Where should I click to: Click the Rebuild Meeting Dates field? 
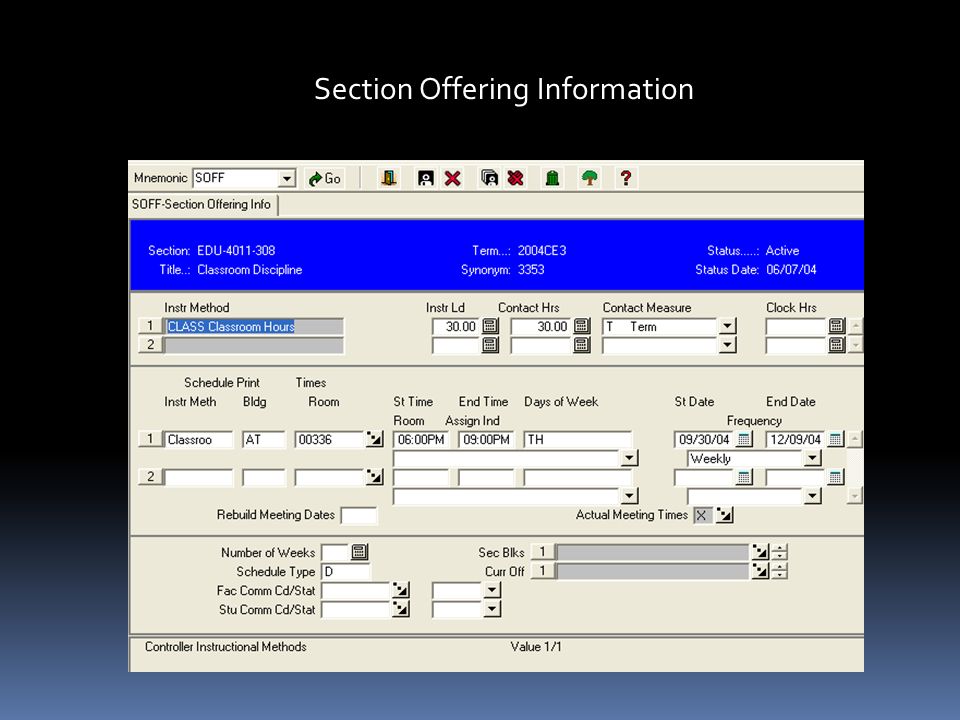(359, 516)
